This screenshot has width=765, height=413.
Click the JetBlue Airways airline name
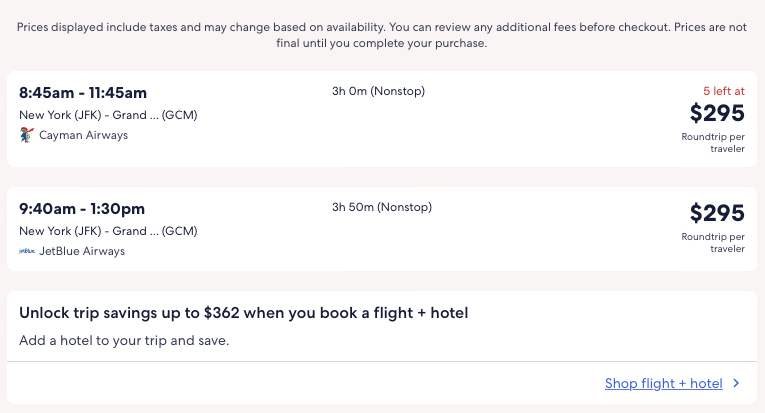(82, 252)
